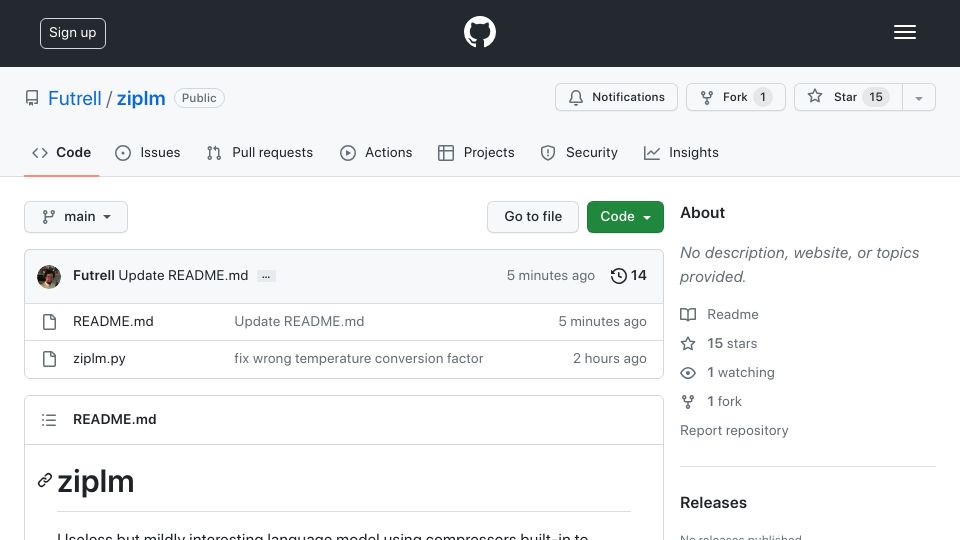The width and height of the screenshot is (960, 540).
Task: Click the 14 commits count
Action: (639, 276)
